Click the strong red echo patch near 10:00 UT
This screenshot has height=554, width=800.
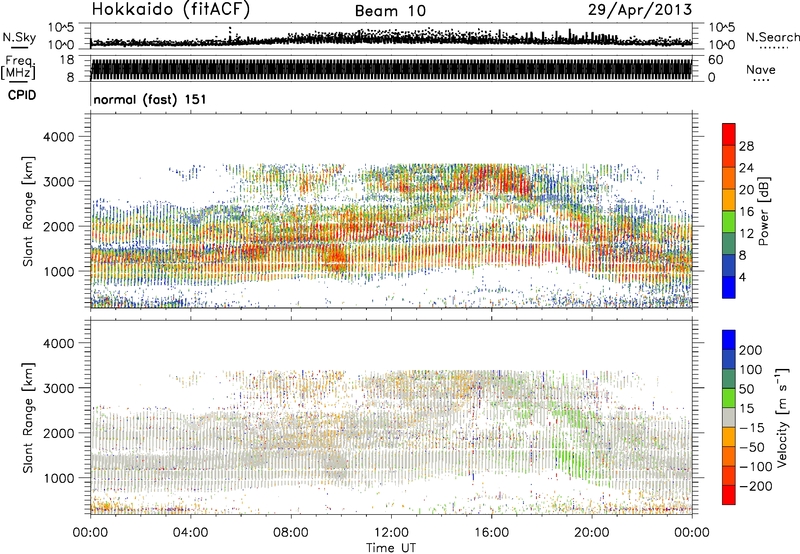click(x=335, y=257)
